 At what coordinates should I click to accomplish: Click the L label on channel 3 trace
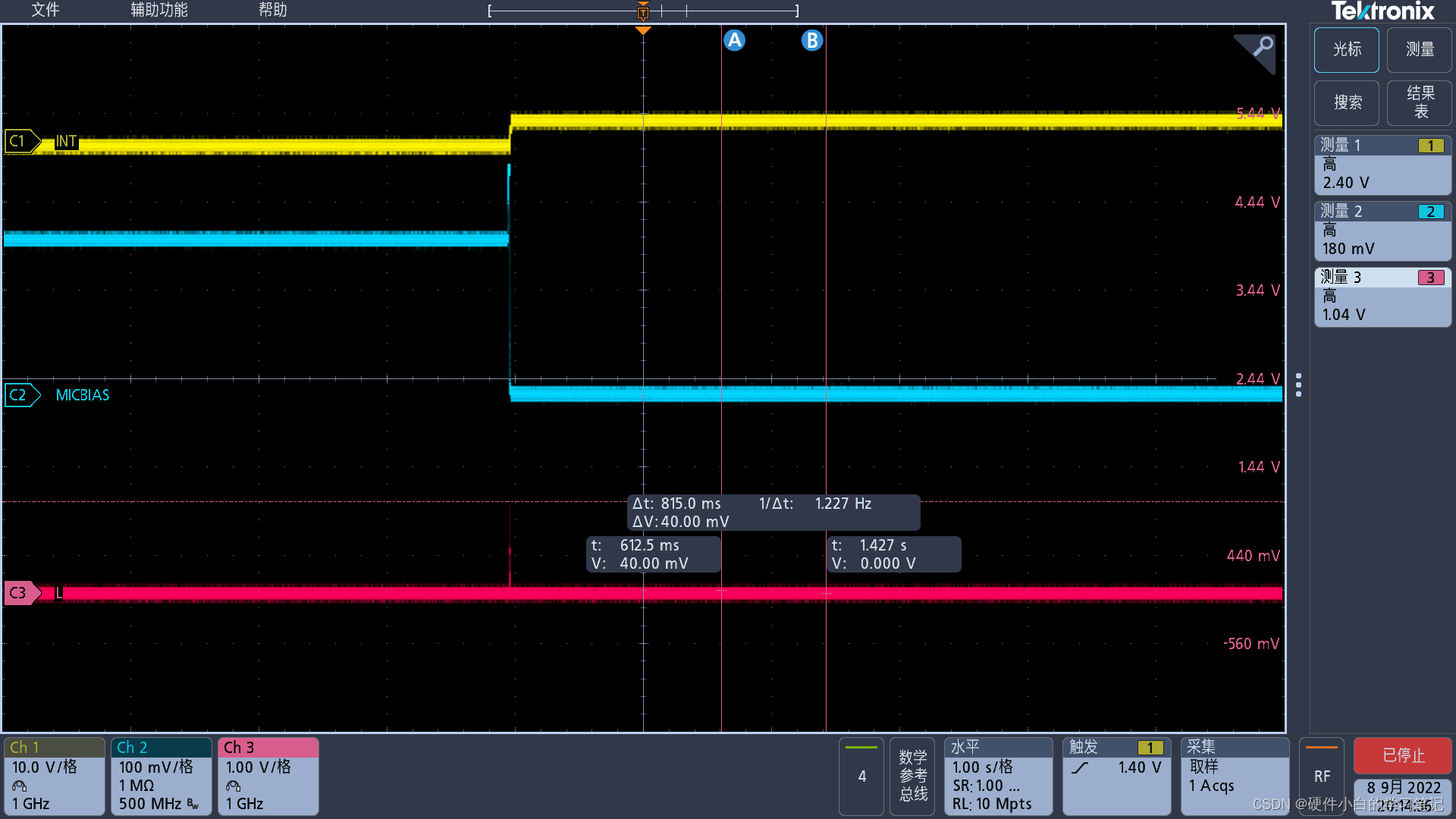tap(59, 593)
